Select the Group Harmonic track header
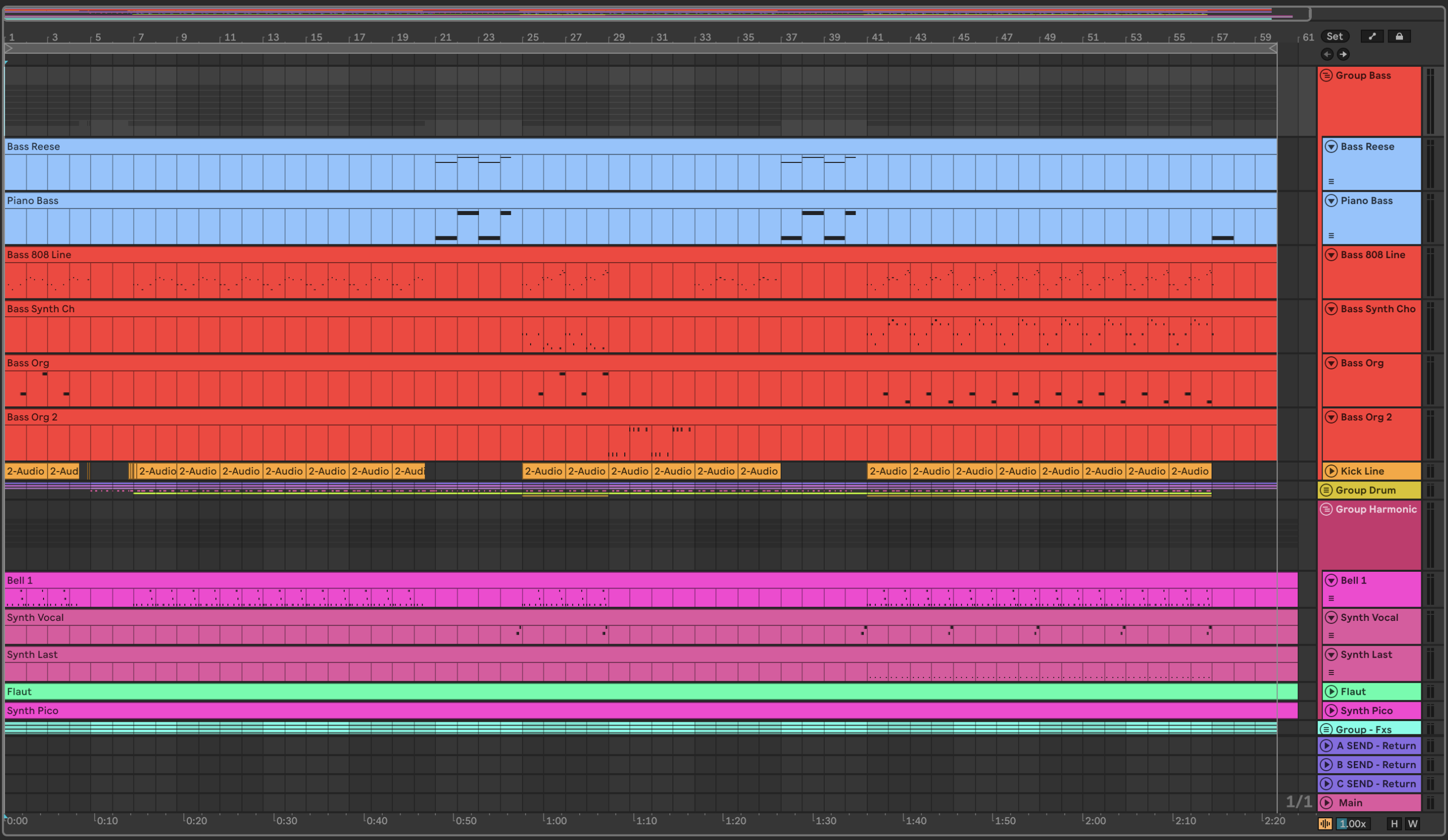This screenshot has height=840, width=1448. point(1376,509)
